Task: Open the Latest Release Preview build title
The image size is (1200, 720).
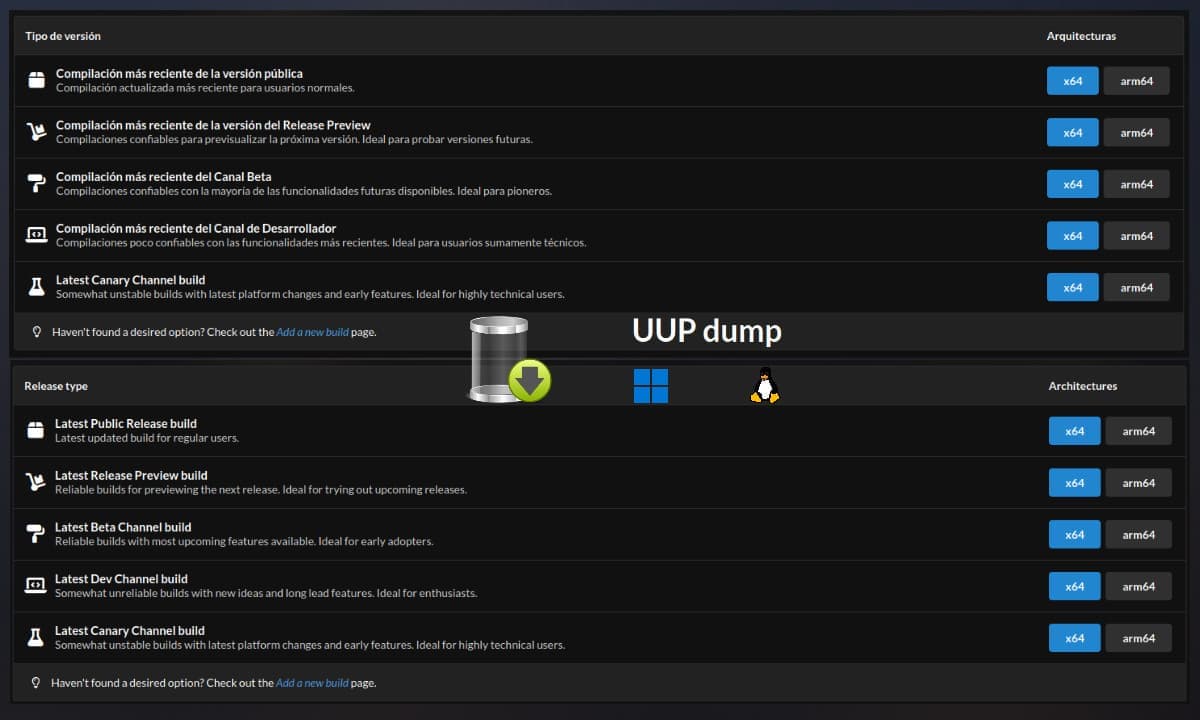Action: (x=131, y=475)
